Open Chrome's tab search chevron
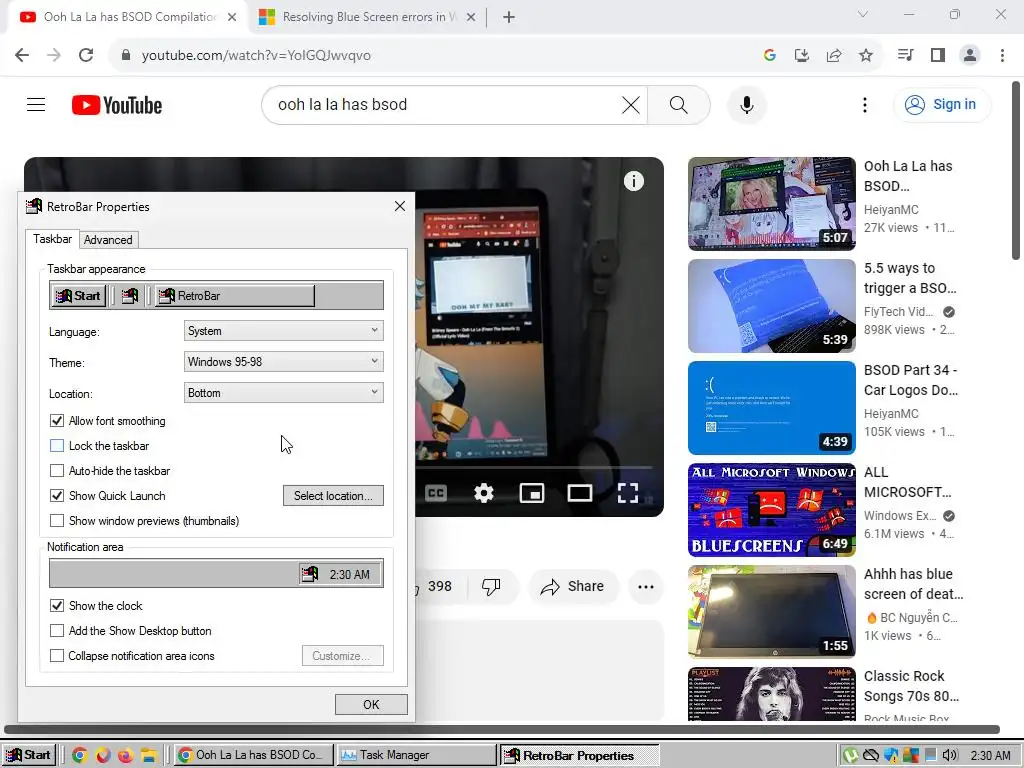This screenshot has width=1024, height=768. (863, 14)
